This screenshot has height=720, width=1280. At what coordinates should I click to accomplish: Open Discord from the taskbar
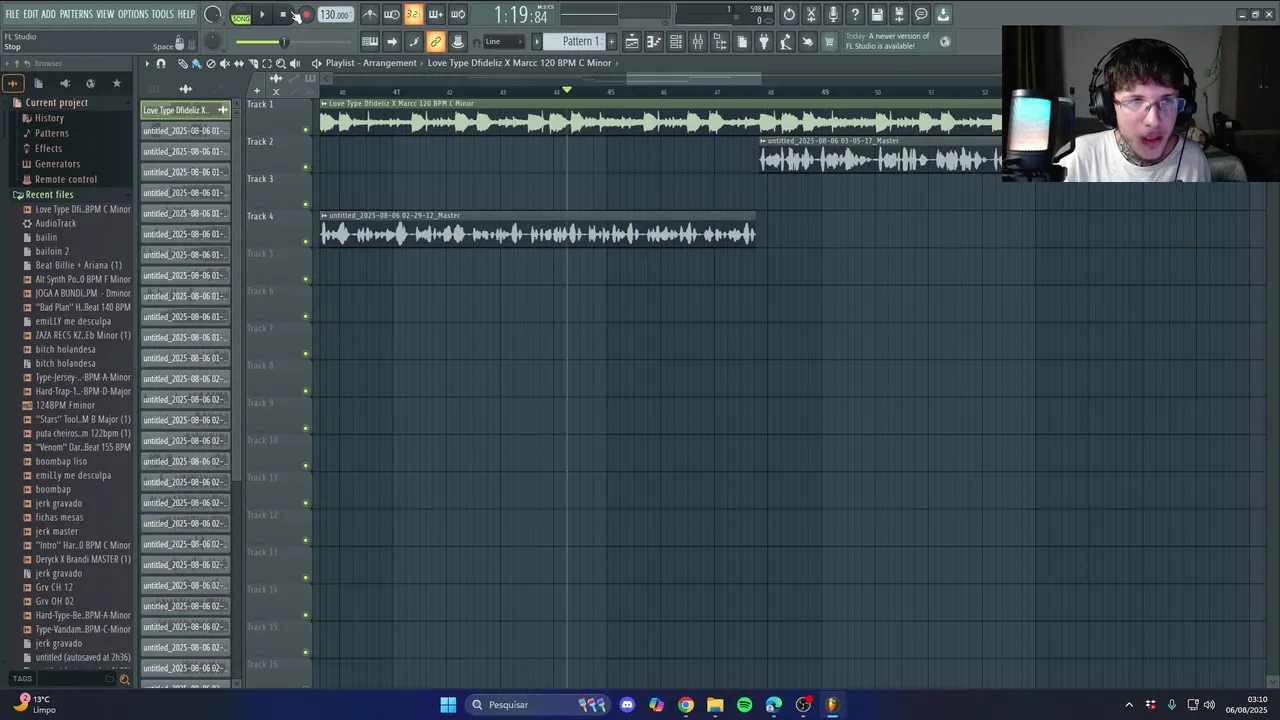(x=627, y=705)
